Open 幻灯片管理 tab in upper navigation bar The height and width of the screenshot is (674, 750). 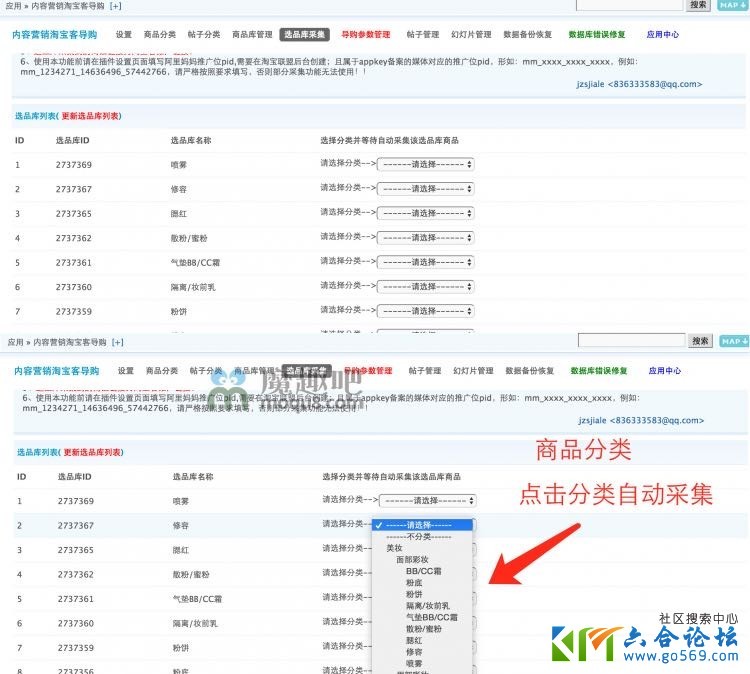tap(471, 34)
